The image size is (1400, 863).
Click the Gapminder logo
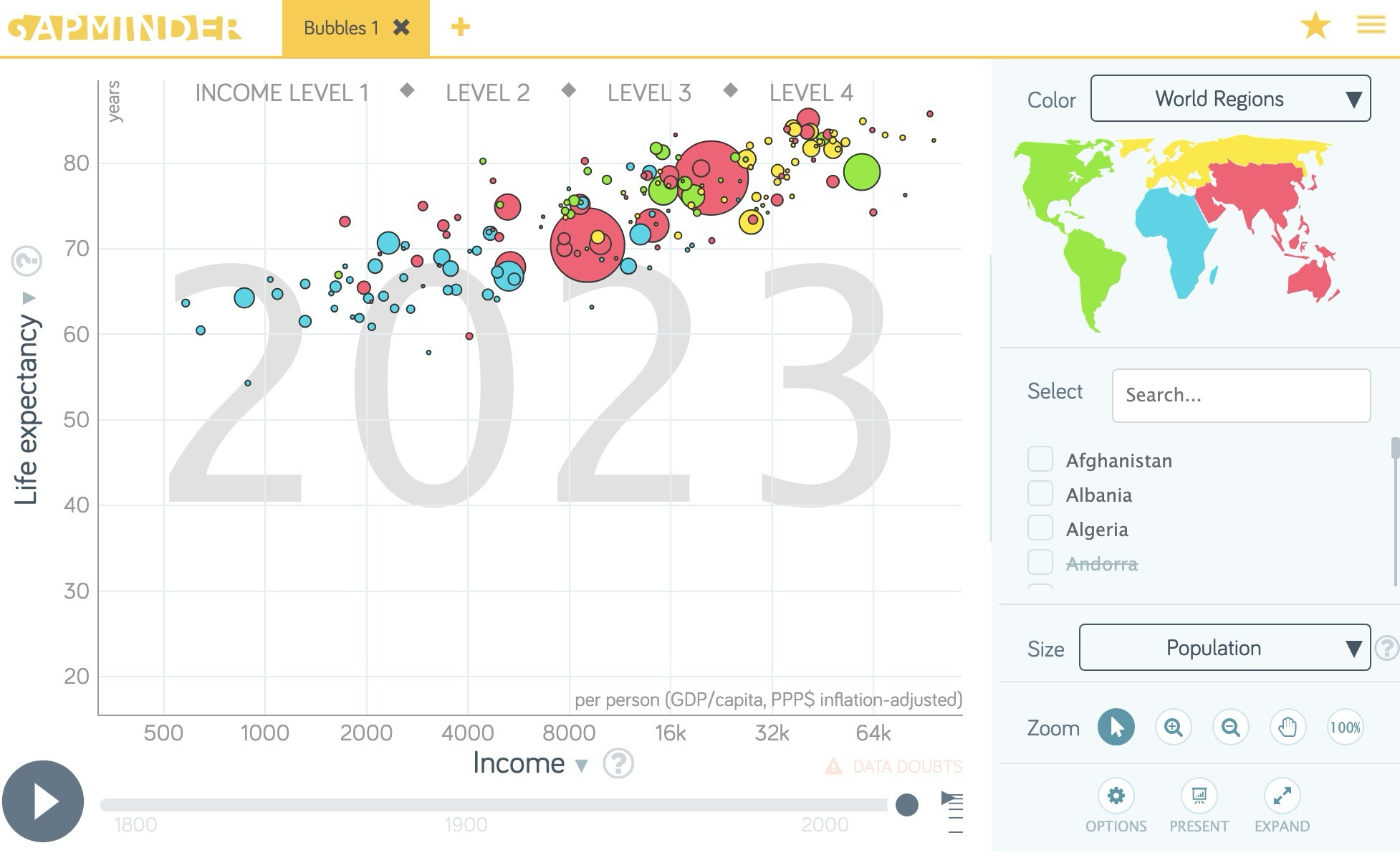(x=125, y=28)
